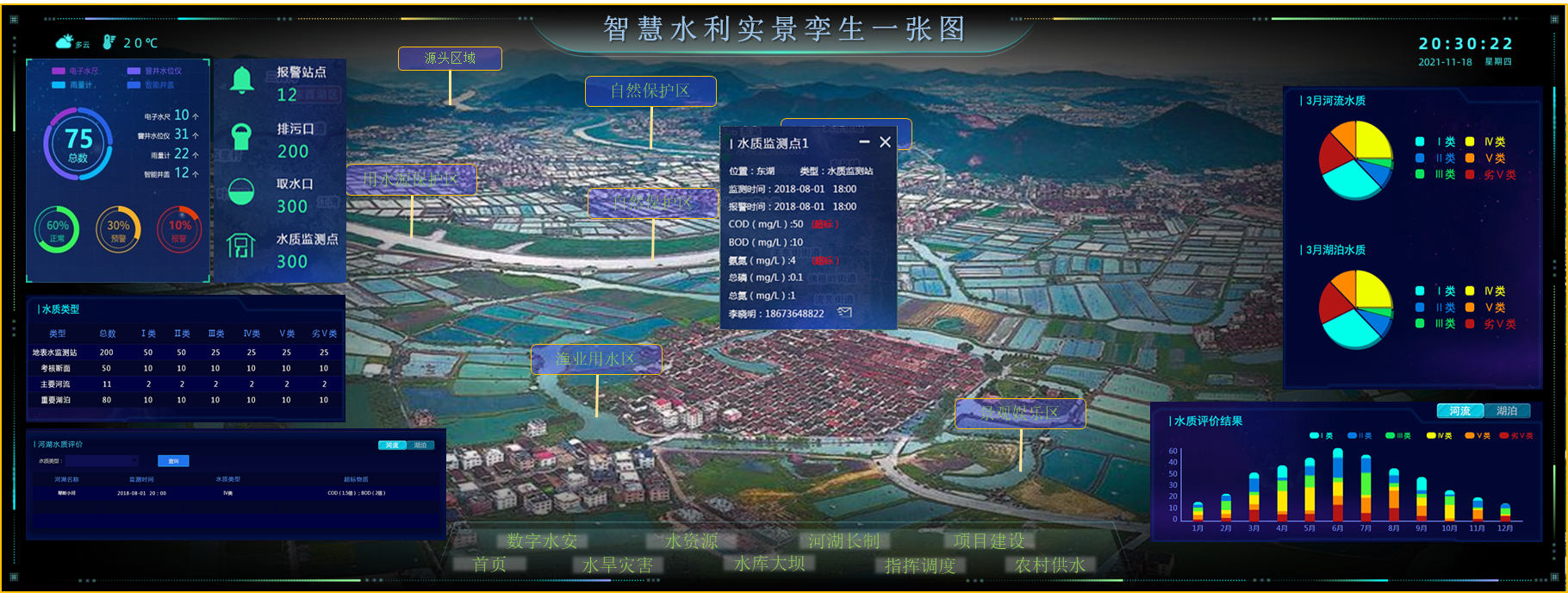
Task: Click the 取水口 half-filled circle icon
Action: [241, 191]
